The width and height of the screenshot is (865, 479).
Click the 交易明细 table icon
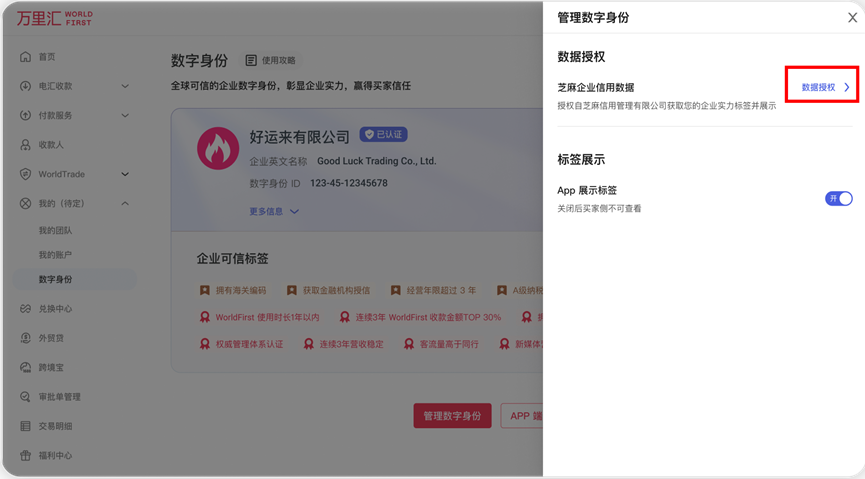coord(25,426)
